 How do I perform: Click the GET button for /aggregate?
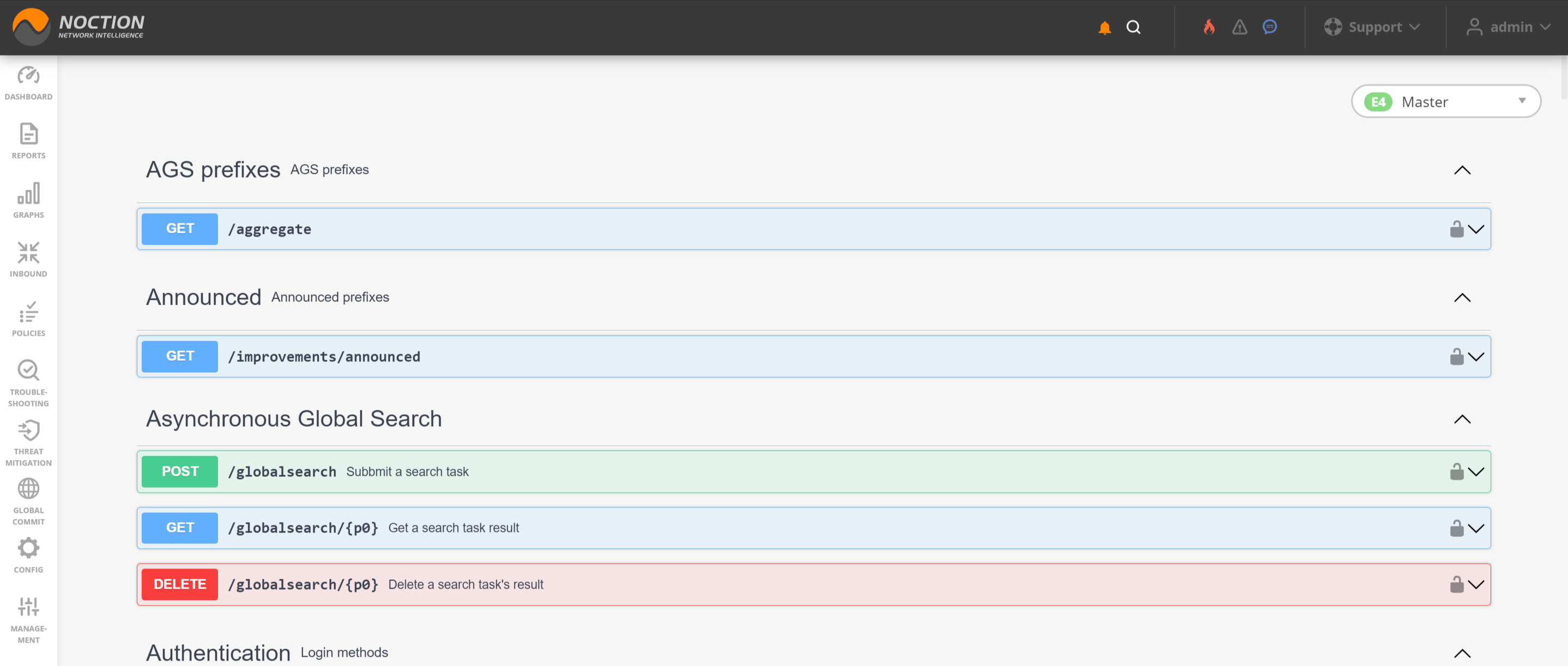click(x=179, y=229)
